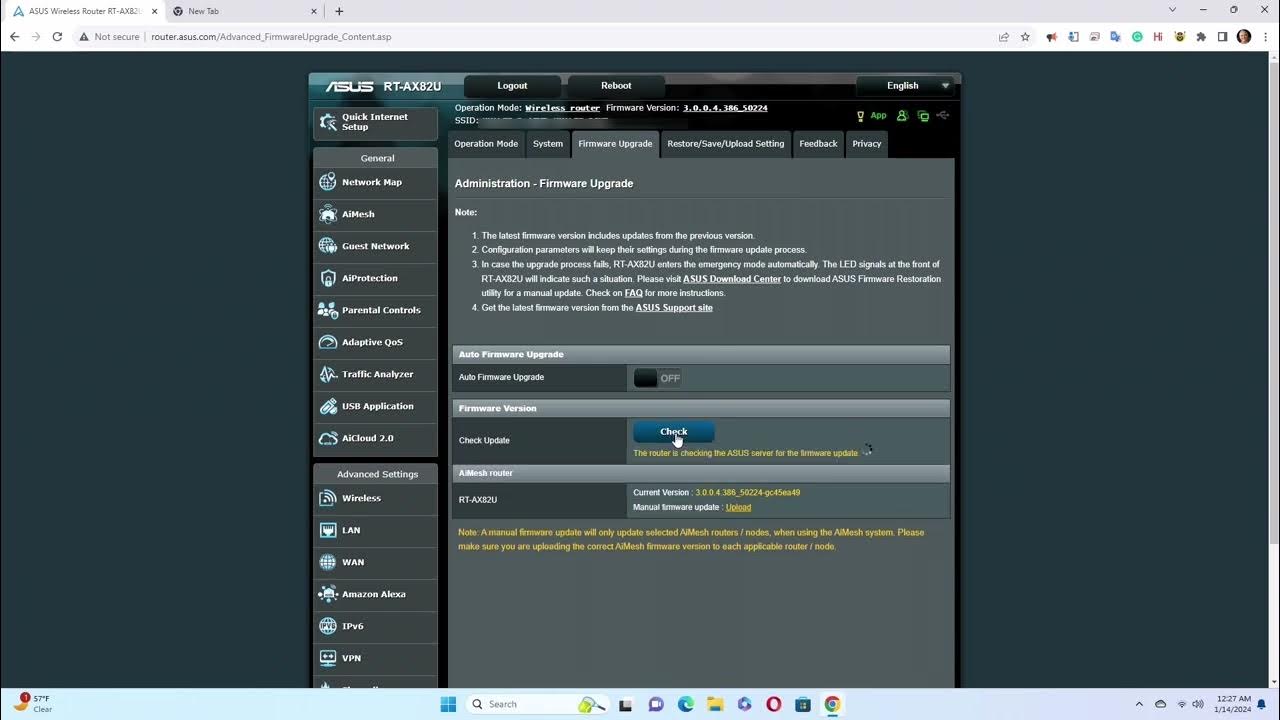
Task: Close the ASUS Wireless Router tab
Action: point(154,11)
